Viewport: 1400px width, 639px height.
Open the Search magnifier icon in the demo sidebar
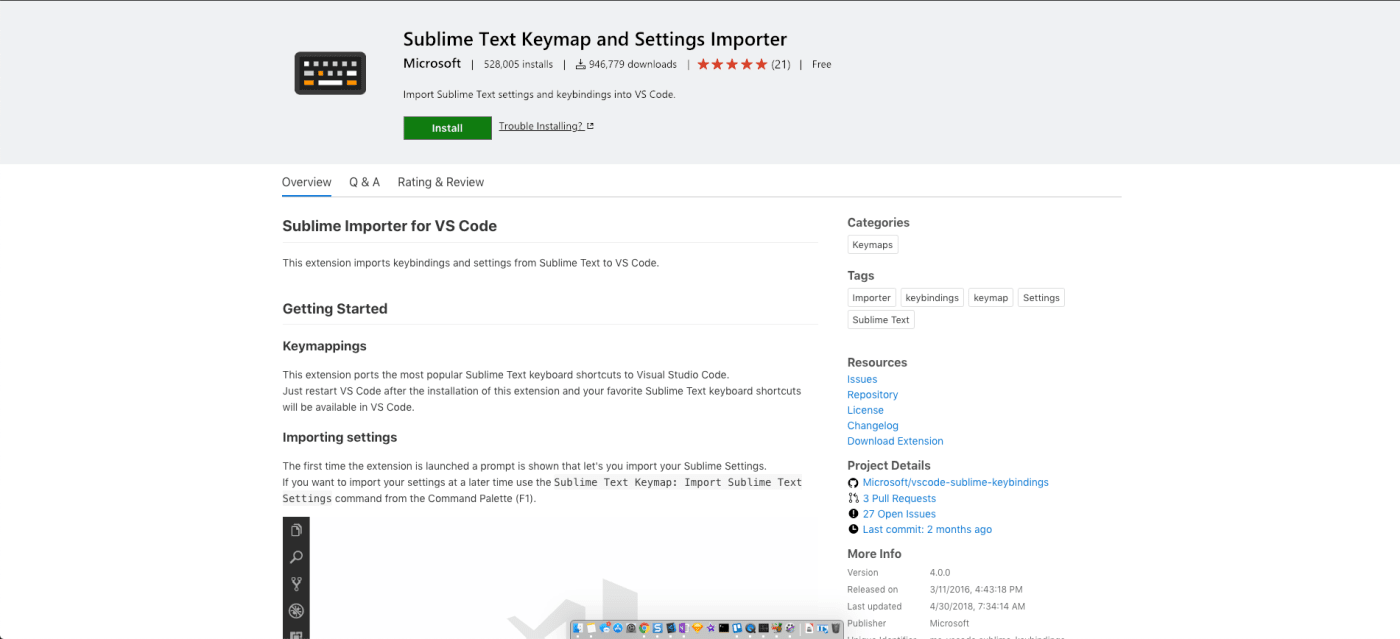(296, 557)
